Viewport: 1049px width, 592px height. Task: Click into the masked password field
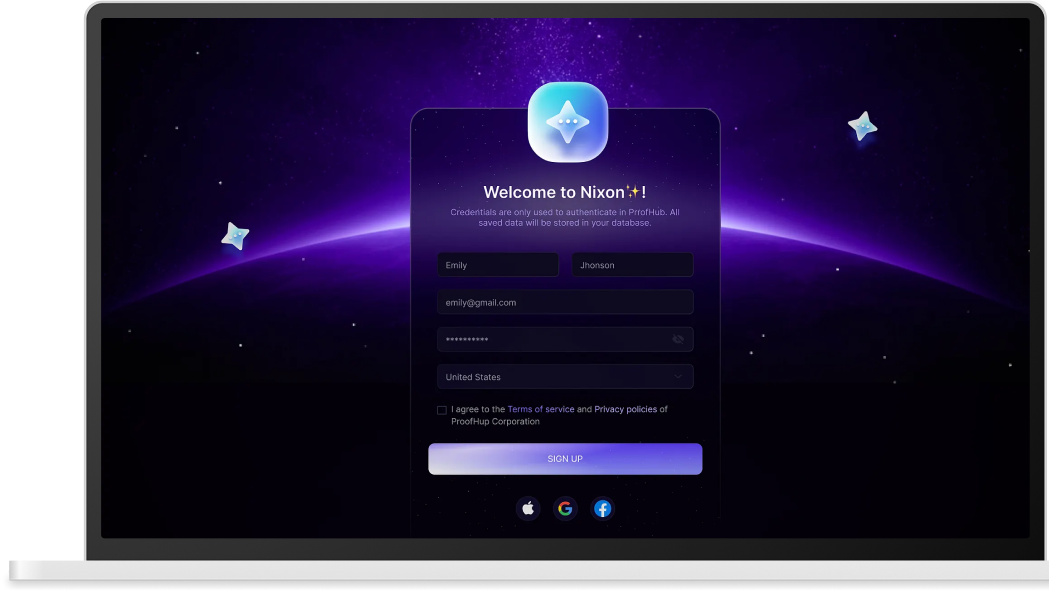[565, 340]
